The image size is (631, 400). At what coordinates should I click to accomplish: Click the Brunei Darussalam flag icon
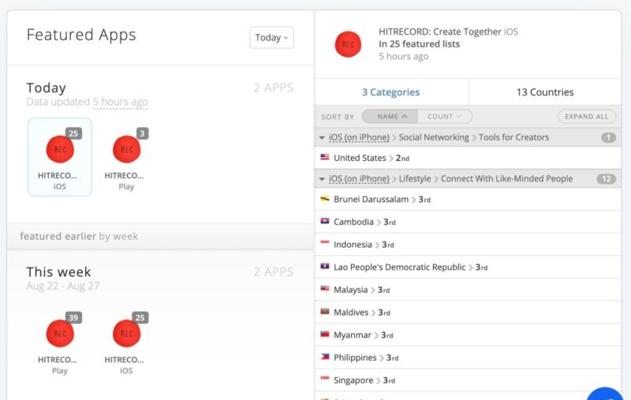pos(325,198)
